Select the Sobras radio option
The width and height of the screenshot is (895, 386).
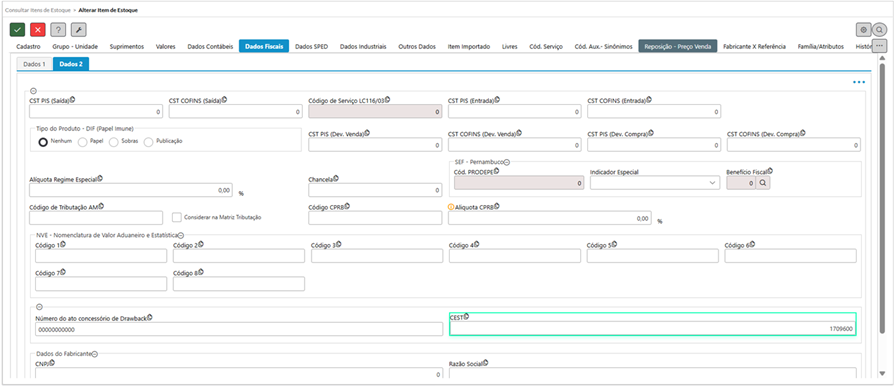114,142
